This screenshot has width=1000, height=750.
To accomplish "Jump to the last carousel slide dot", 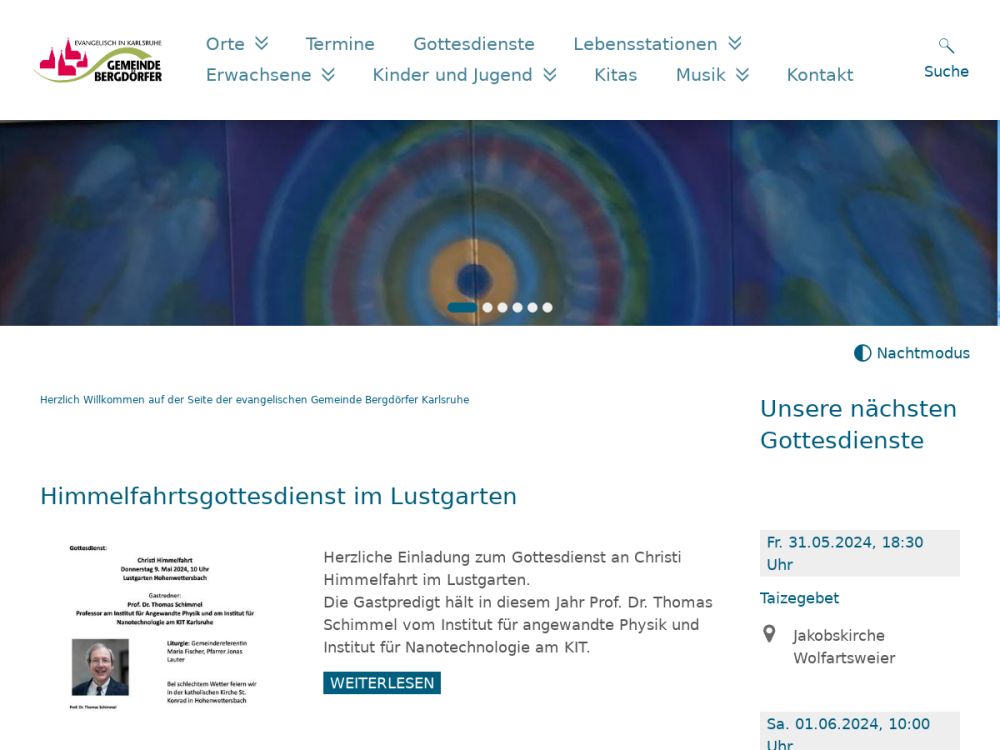I will click(x=547, y=308).
